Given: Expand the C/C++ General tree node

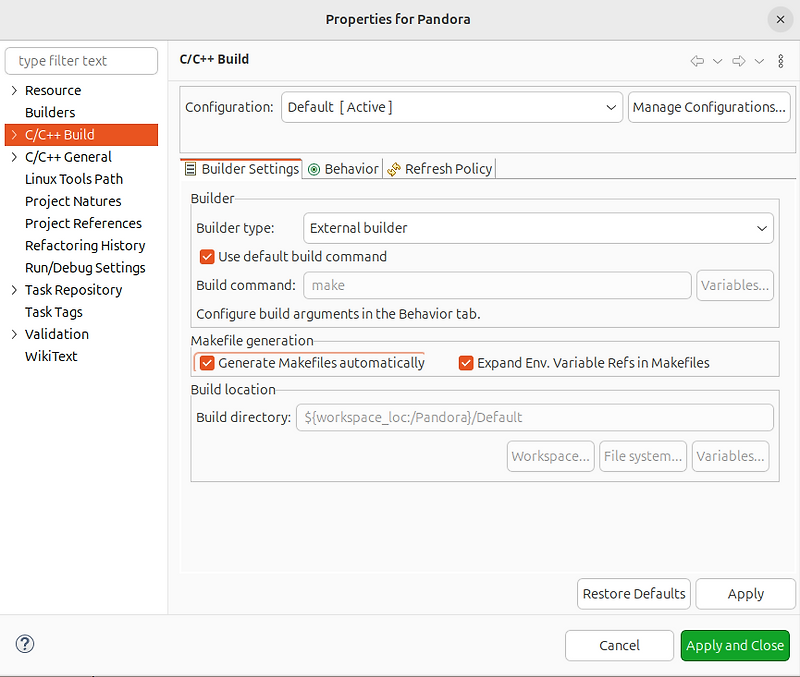Looking at the screenshot, I should coord(14,157).
